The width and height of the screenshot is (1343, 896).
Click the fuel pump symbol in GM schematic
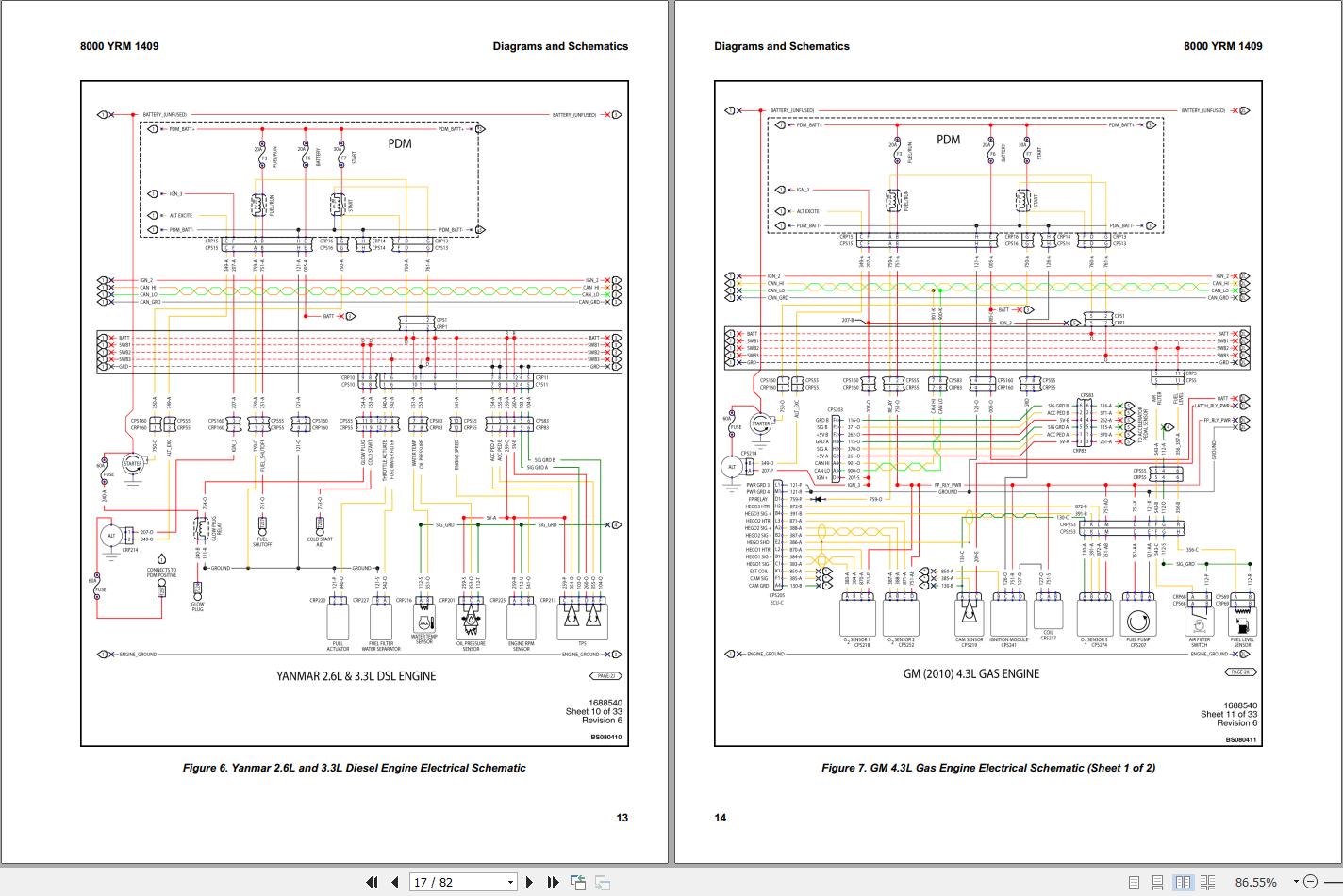point(1137,621)
